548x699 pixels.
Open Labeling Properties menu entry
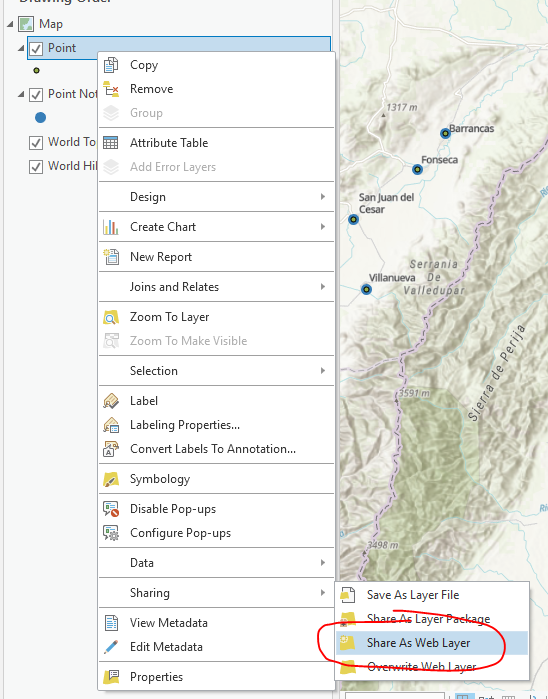216,425
